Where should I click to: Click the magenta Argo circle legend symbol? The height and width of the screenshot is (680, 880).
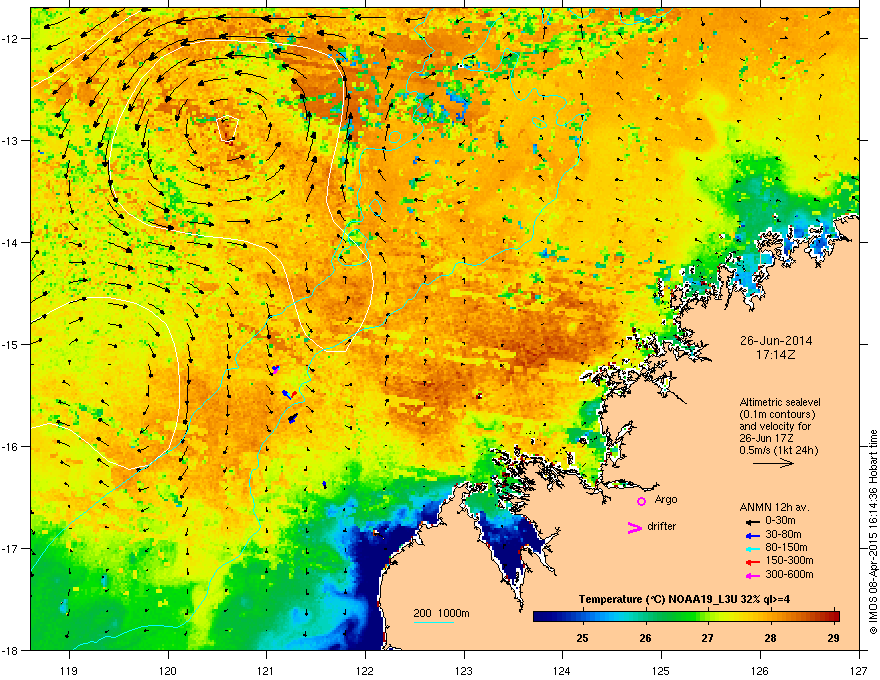tap(641, 501)
